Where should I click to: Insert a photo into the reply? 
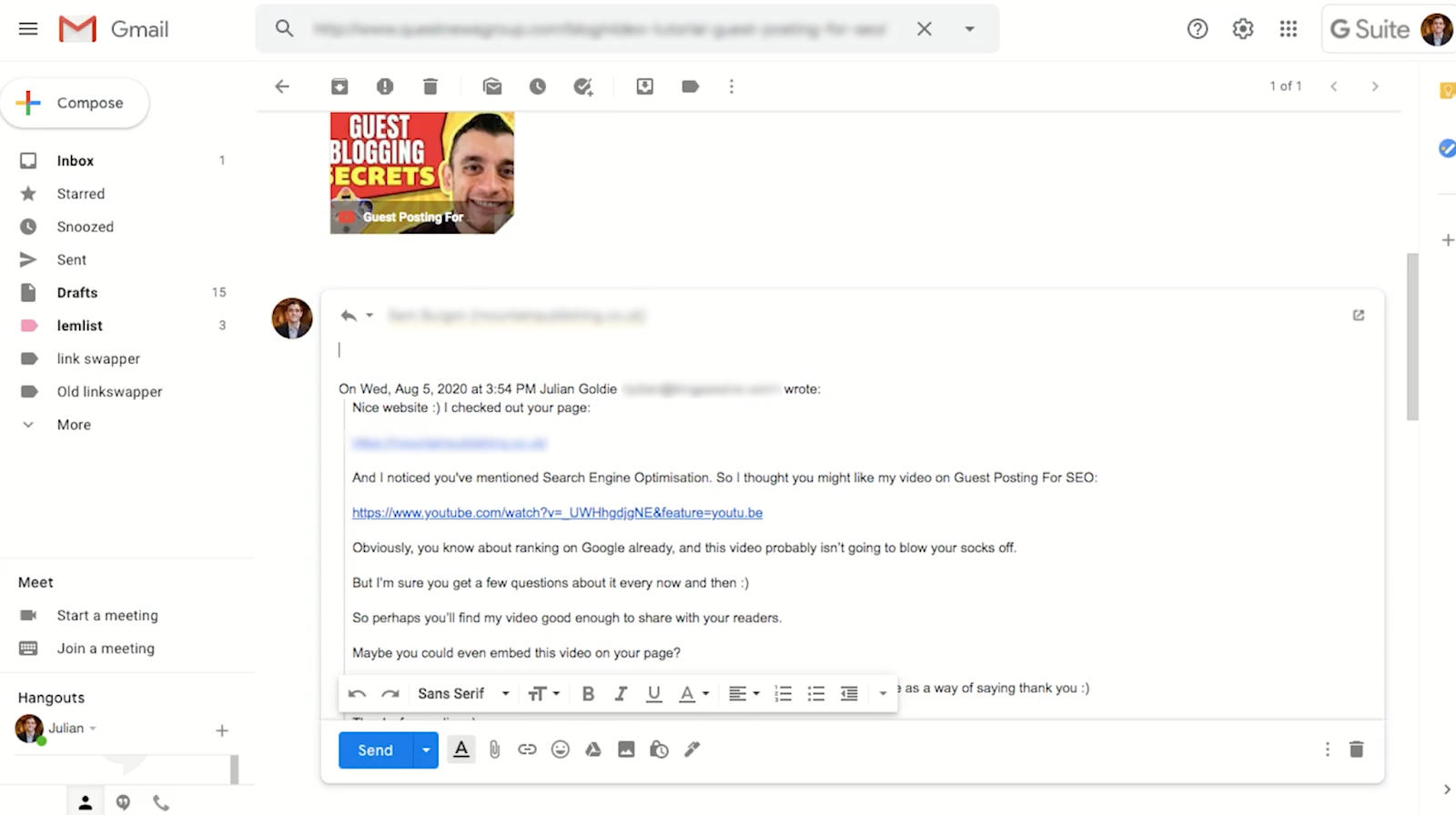click(x=626, y=750)
